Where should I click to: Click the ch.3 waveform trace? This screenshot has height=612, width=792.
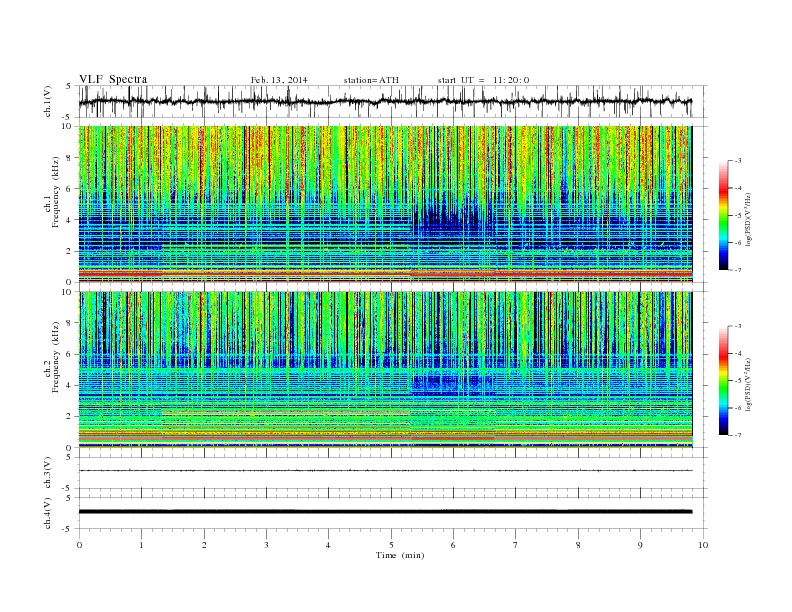click(x=385, y=471)
